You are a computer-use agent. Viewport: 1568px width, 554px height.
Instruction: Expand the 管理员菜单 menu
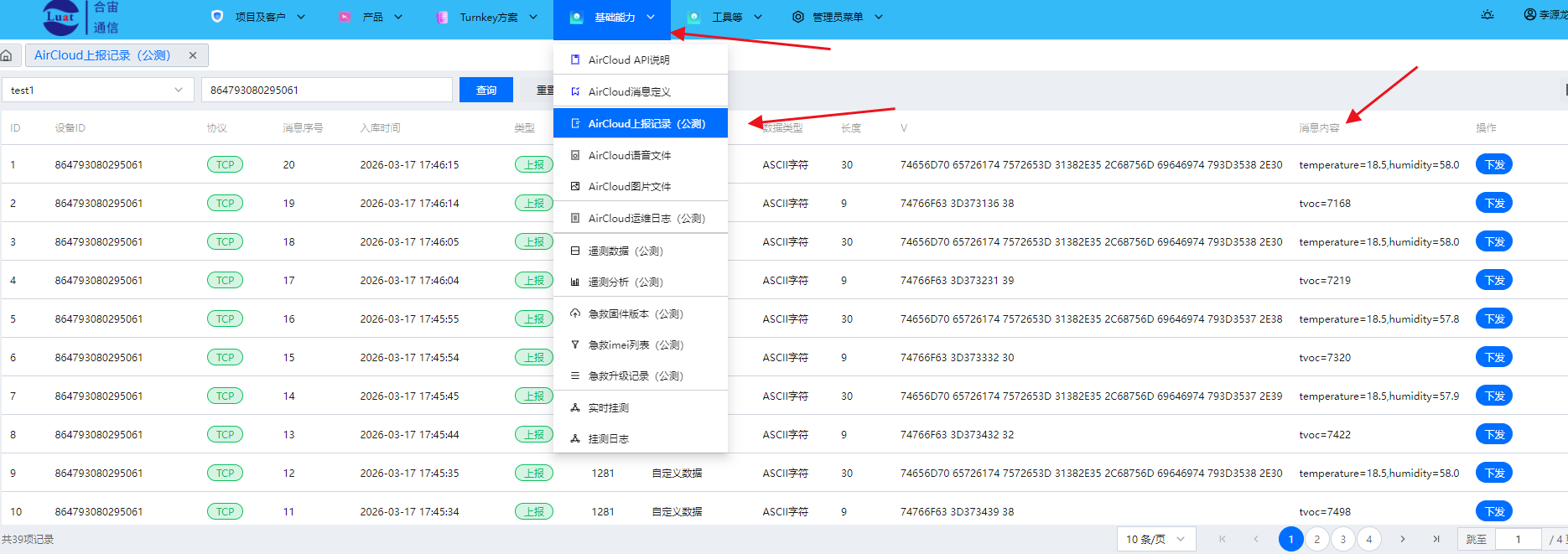879,17
